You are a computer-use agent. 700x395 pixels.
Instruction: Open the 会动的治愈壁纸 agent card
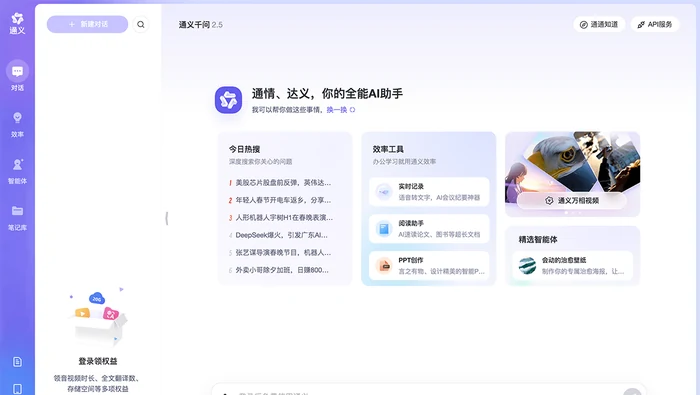[572, 266]
